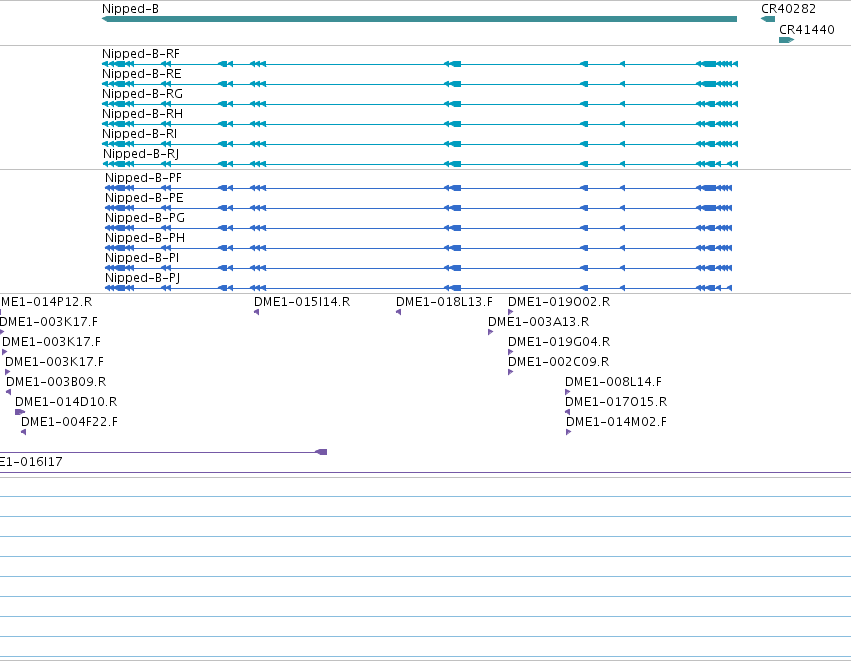The width and height of the screenshot is (851, 661).
Task: Select protein Nipped-B-PE label
Action: pos(144,198)
